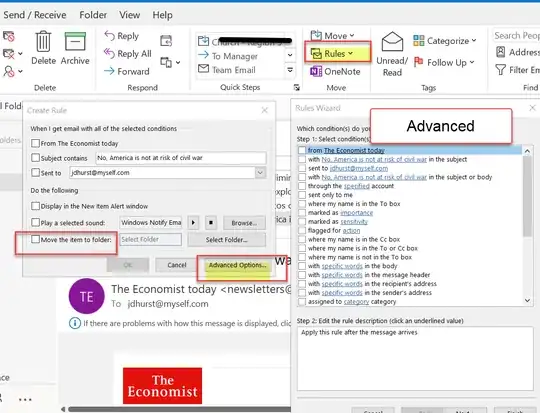Expand the Sent to address dropdown
The image size is (540, 413).
(260, 172)
